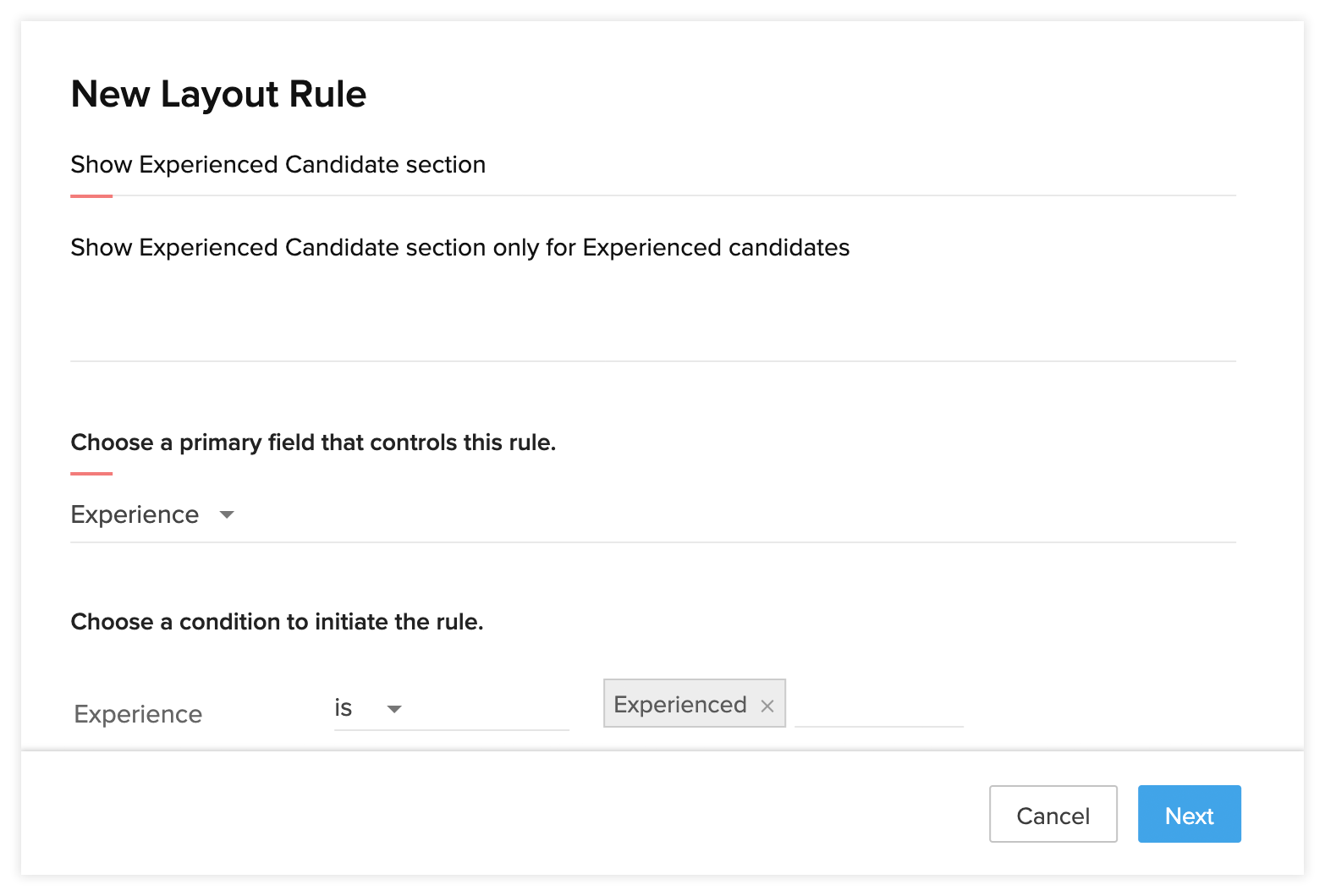Select the 'is' condition operator text

(x=343, y=708)
